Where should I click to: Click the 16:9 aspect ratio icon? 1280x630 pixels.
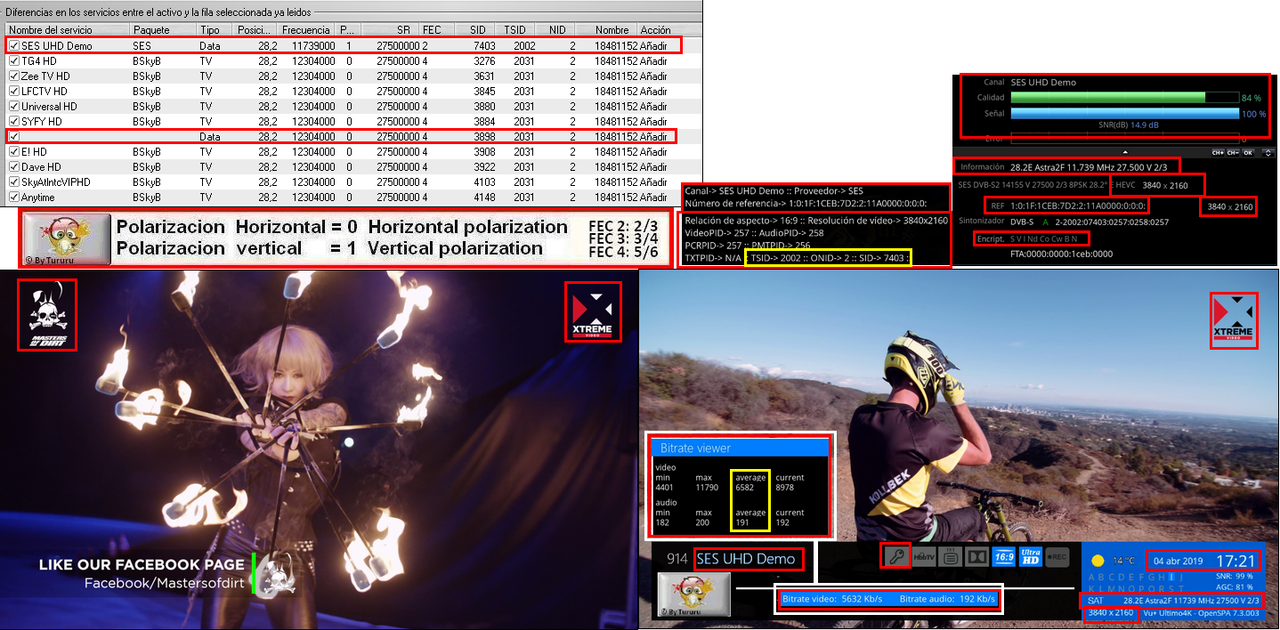1003,555
